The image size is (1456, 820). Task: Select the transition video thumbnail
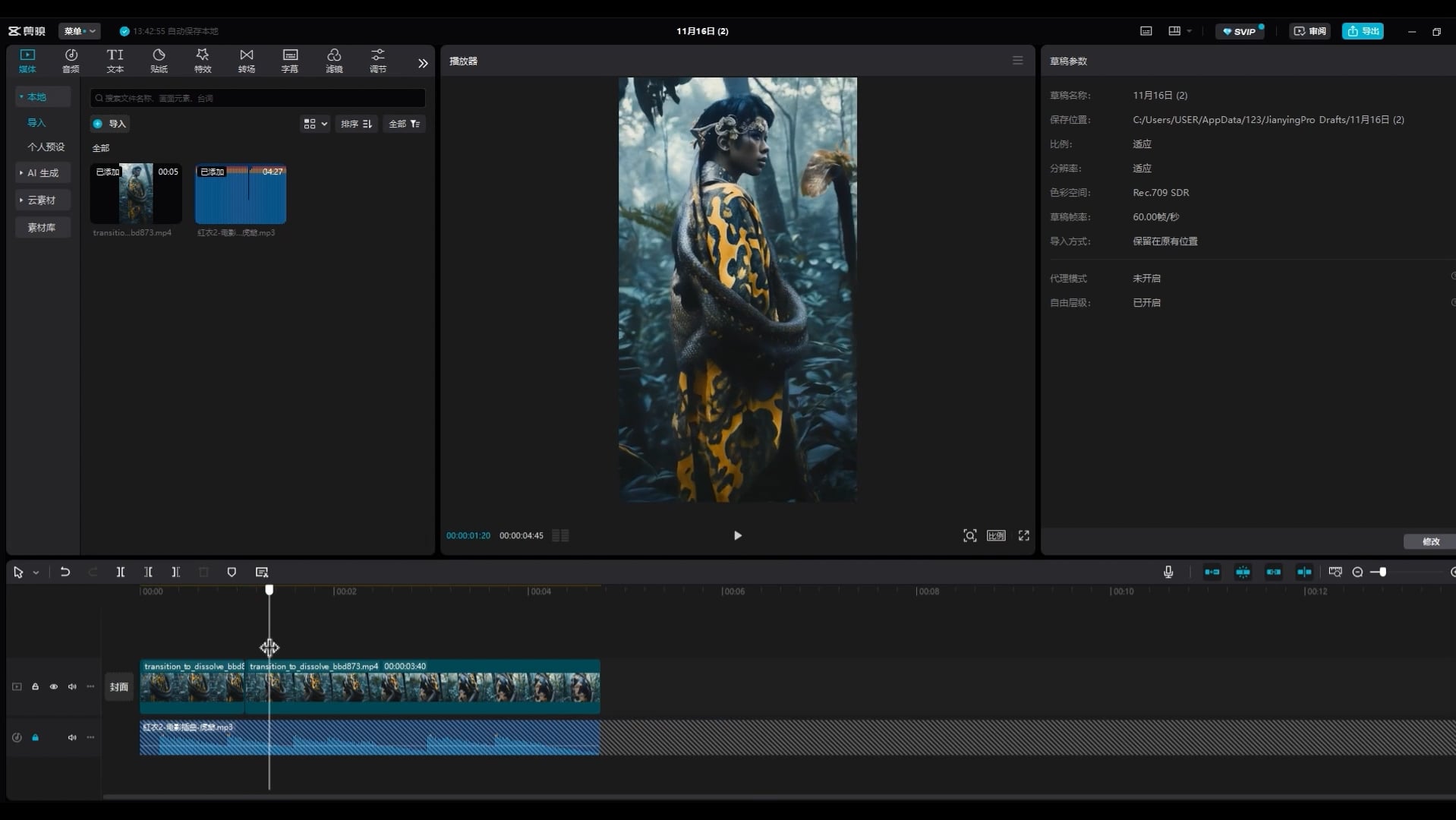pyautogui.click(x=136, y=194)
